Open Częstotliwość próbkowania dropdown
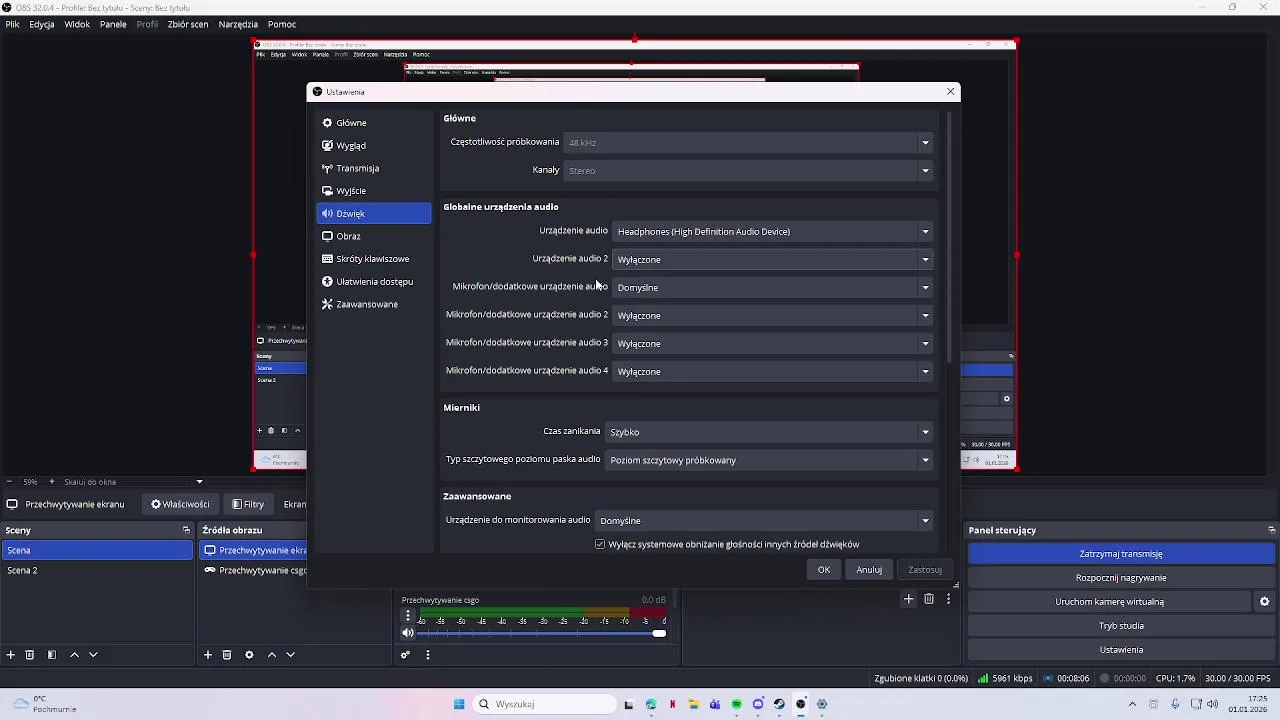1280x720 pixels. [748, 143]
